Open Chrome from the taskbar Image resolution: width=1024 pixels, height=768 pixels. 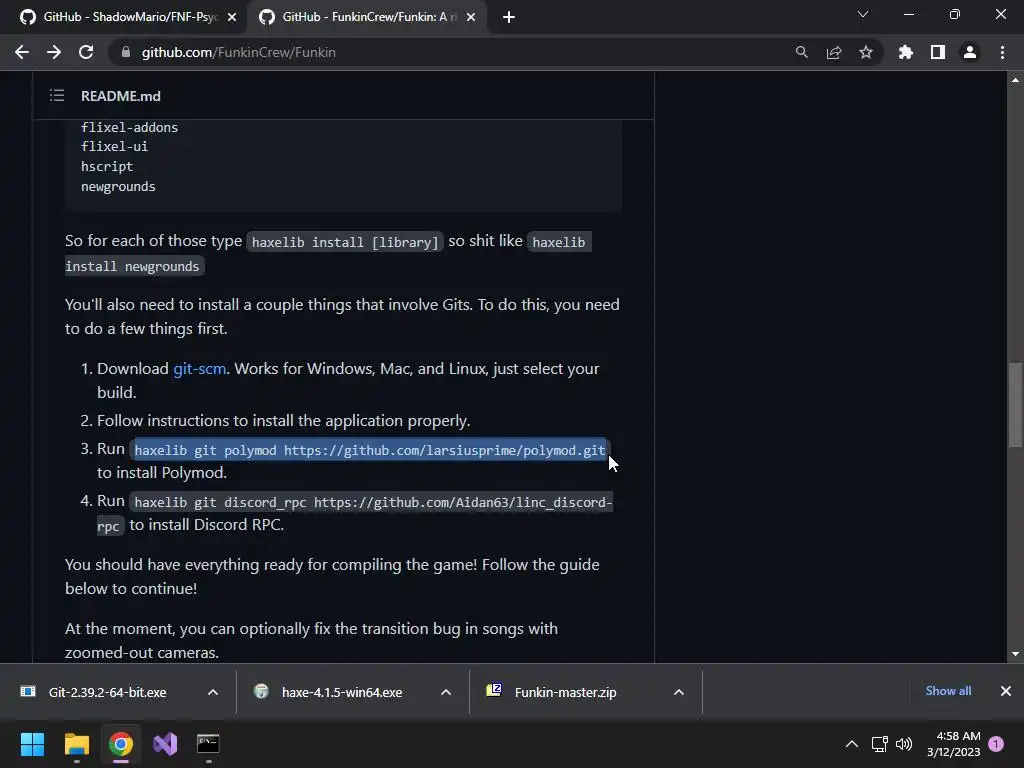click(x=121, y=744)
